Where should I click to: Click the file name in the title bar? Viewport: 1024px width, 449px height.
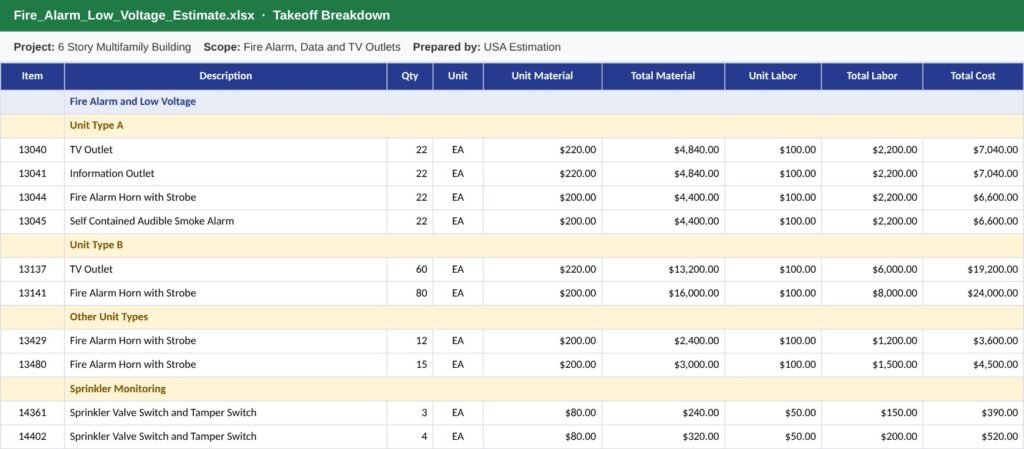[134, 16]
